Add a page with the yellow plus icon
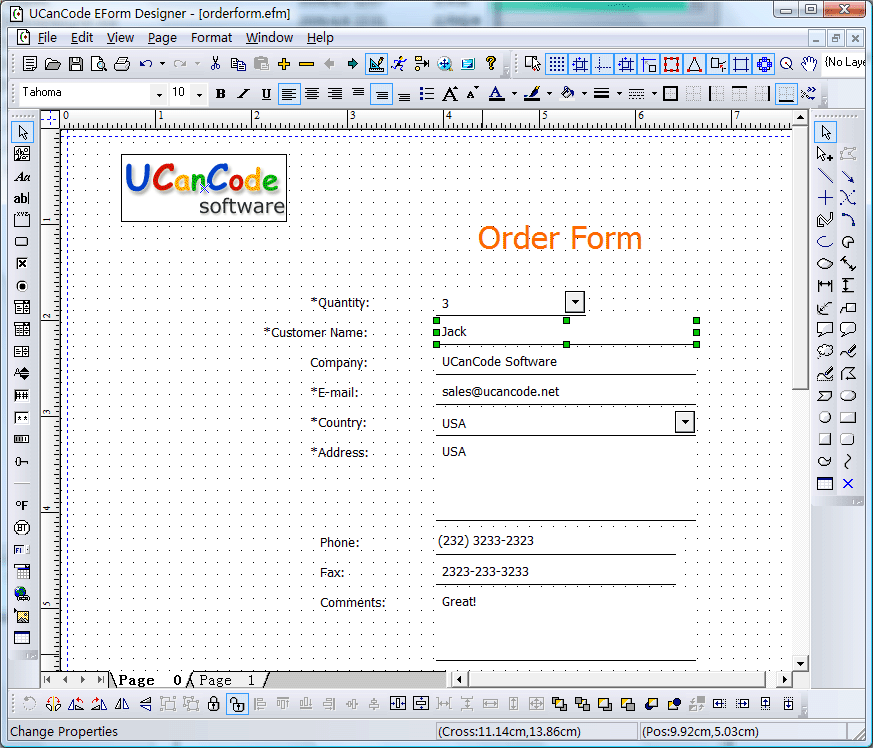Image resolution: width=873 pixels, height=748 pixels. (x=284, y=64)
